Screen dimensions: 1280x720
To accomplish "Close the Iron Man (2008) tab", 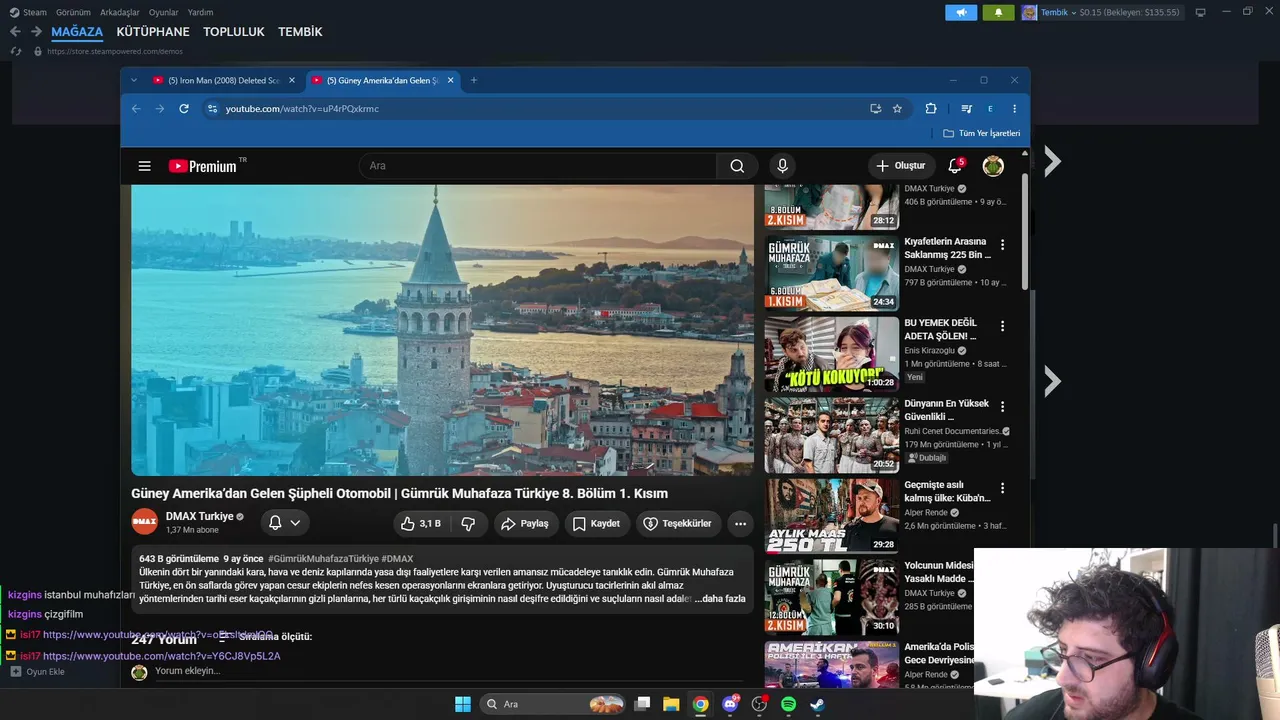I will pos(292,80).
